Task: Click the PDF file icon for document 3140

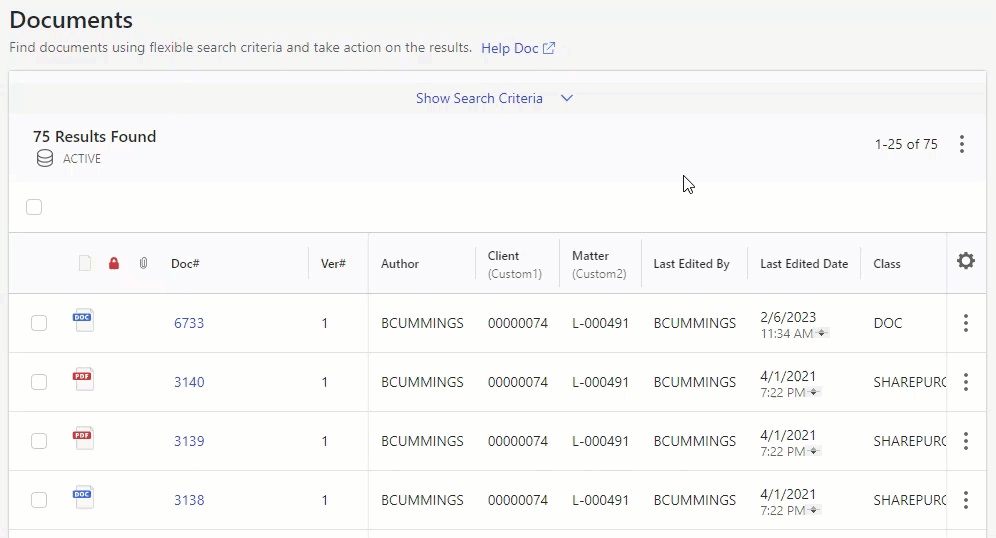Action: pyautogui.click(x=83, y=380)
